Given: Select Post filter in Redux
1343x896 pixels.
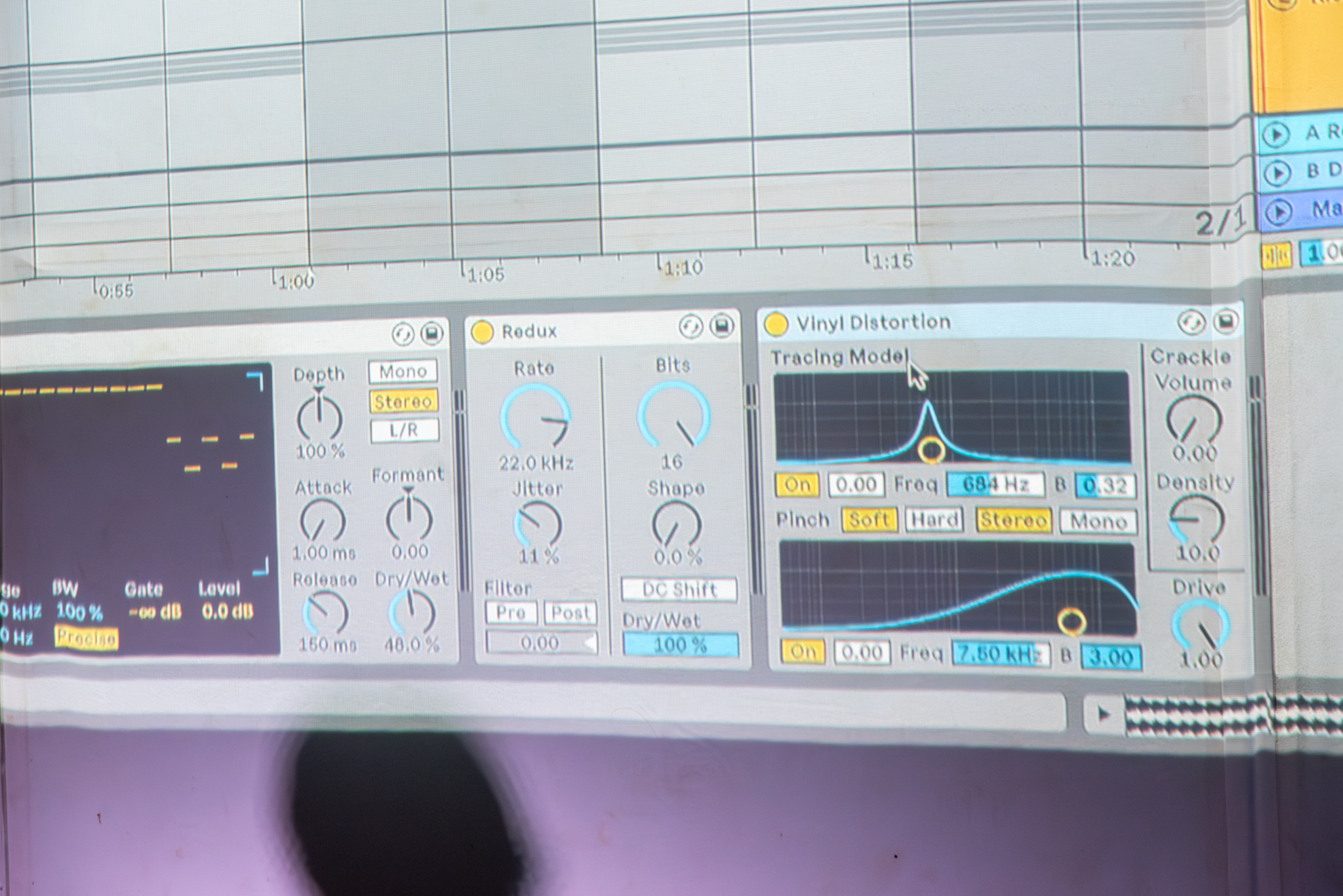Looking at the screenshot, I should point(570,613).
